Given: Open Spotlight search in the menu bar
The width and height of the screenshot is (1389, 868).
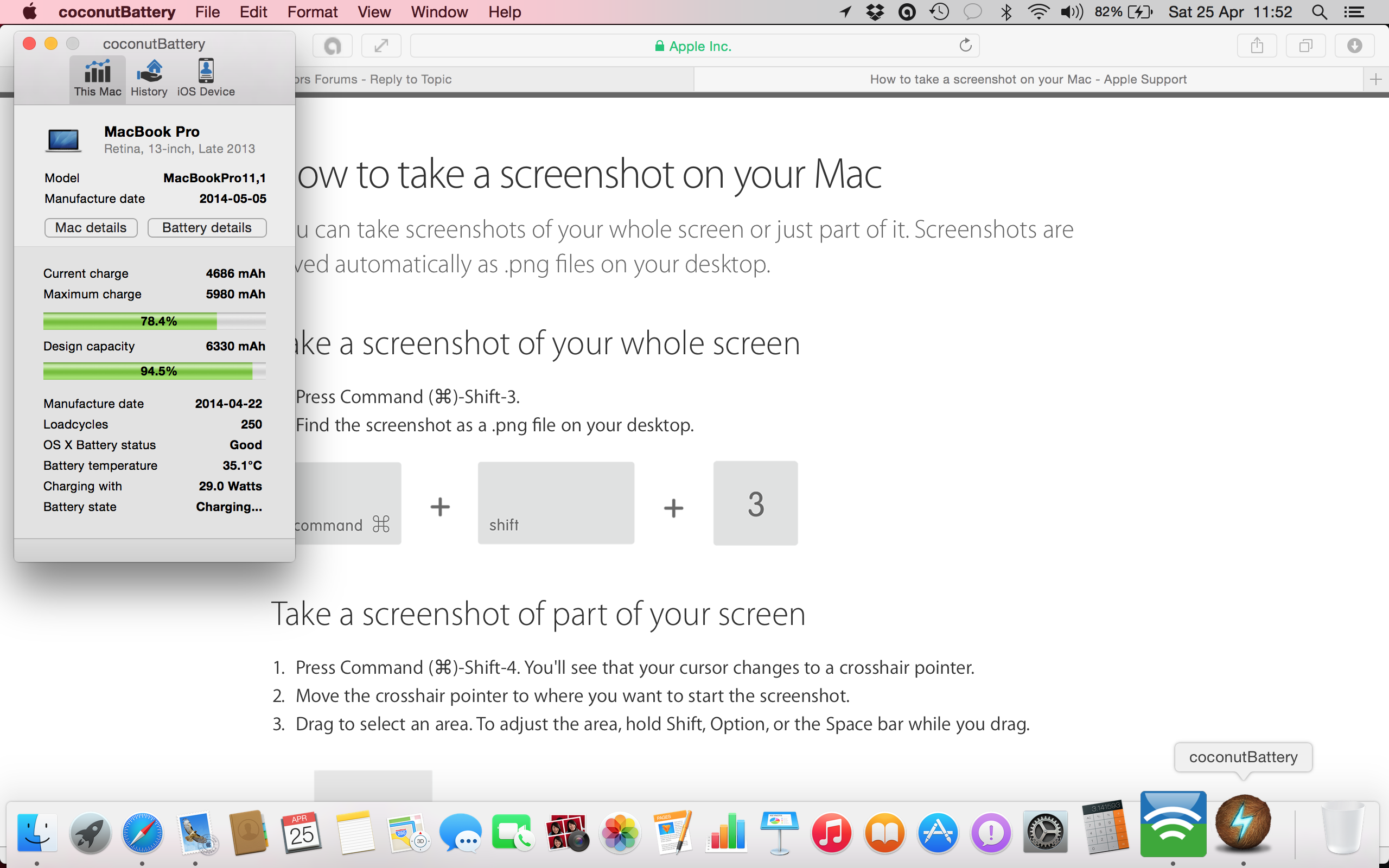Looking at the screenshot, I should pyautogui.click(x=1319, y=11).
